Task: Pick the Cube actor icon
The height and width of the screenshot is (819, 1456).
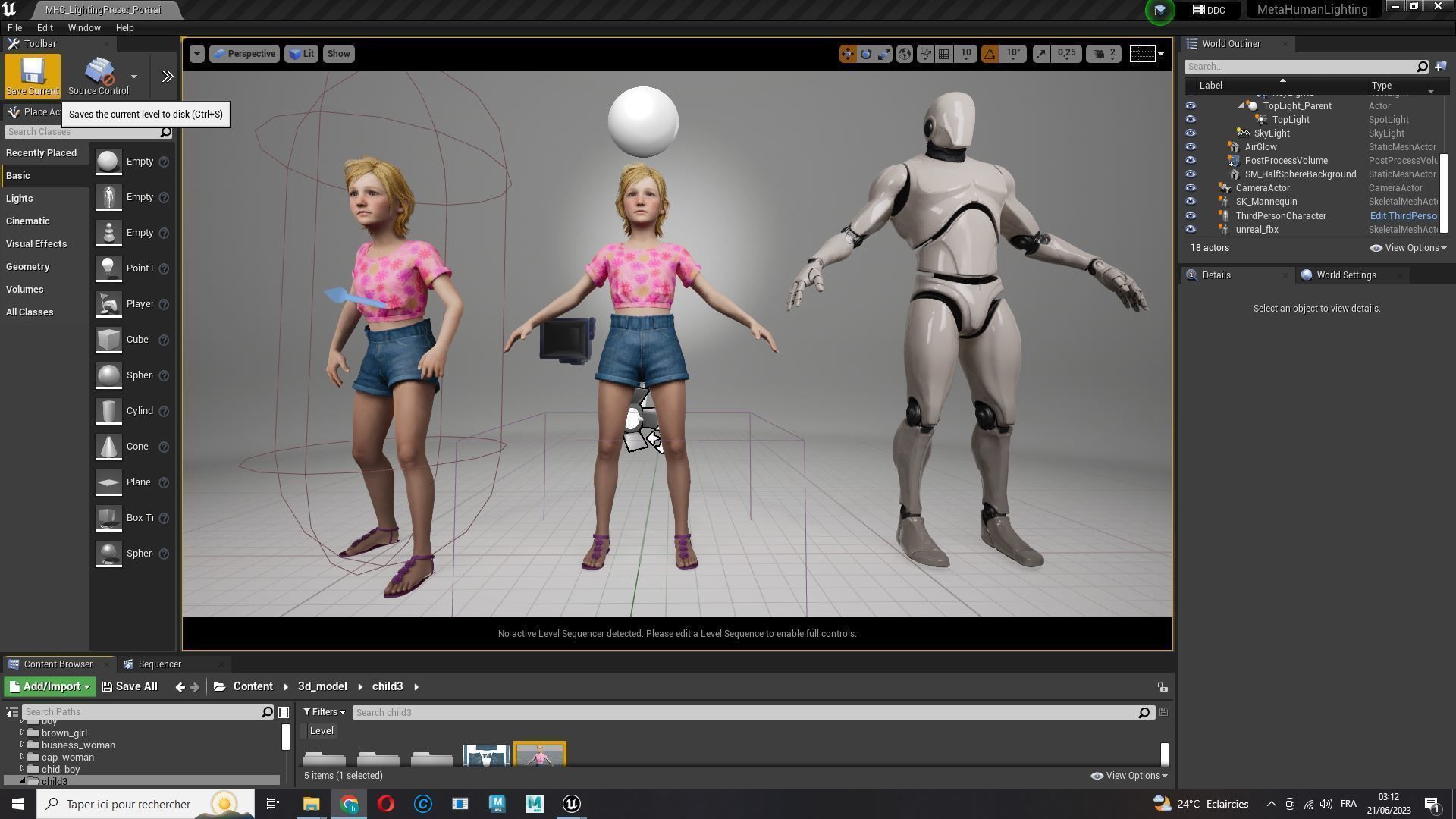Action: tap(108, 340)
